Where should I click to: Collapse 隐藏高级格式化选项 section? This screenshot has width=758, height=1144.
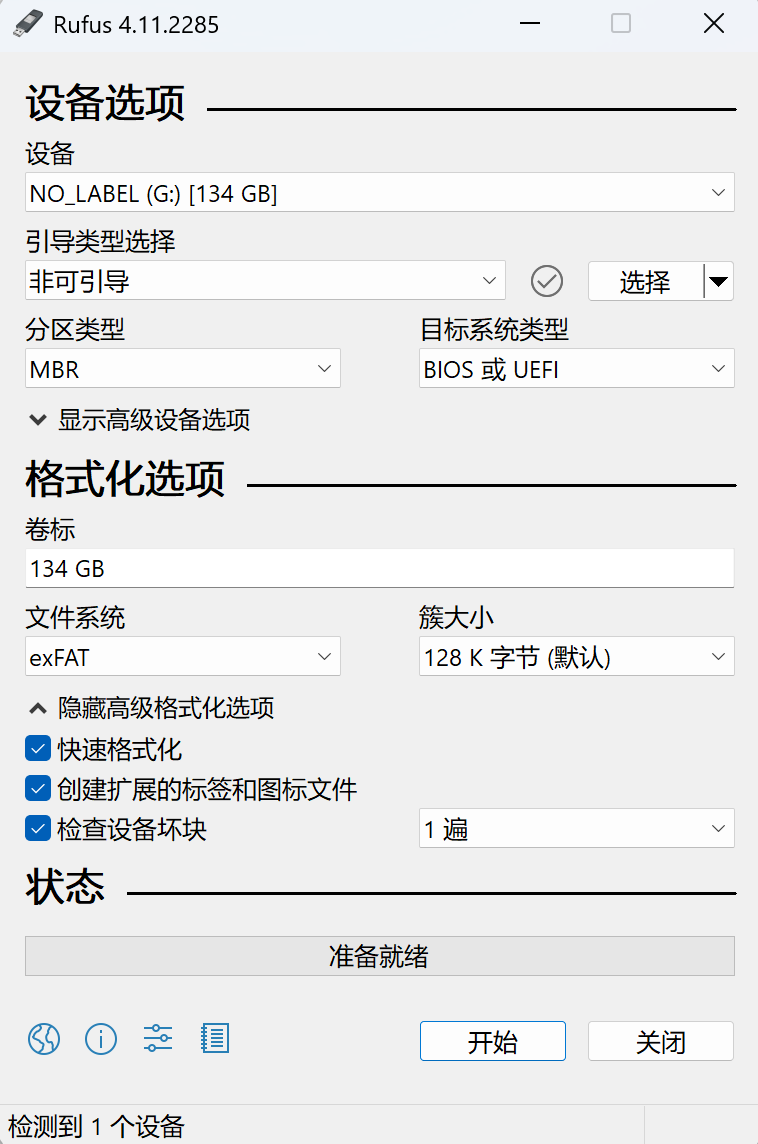[151, 708]
